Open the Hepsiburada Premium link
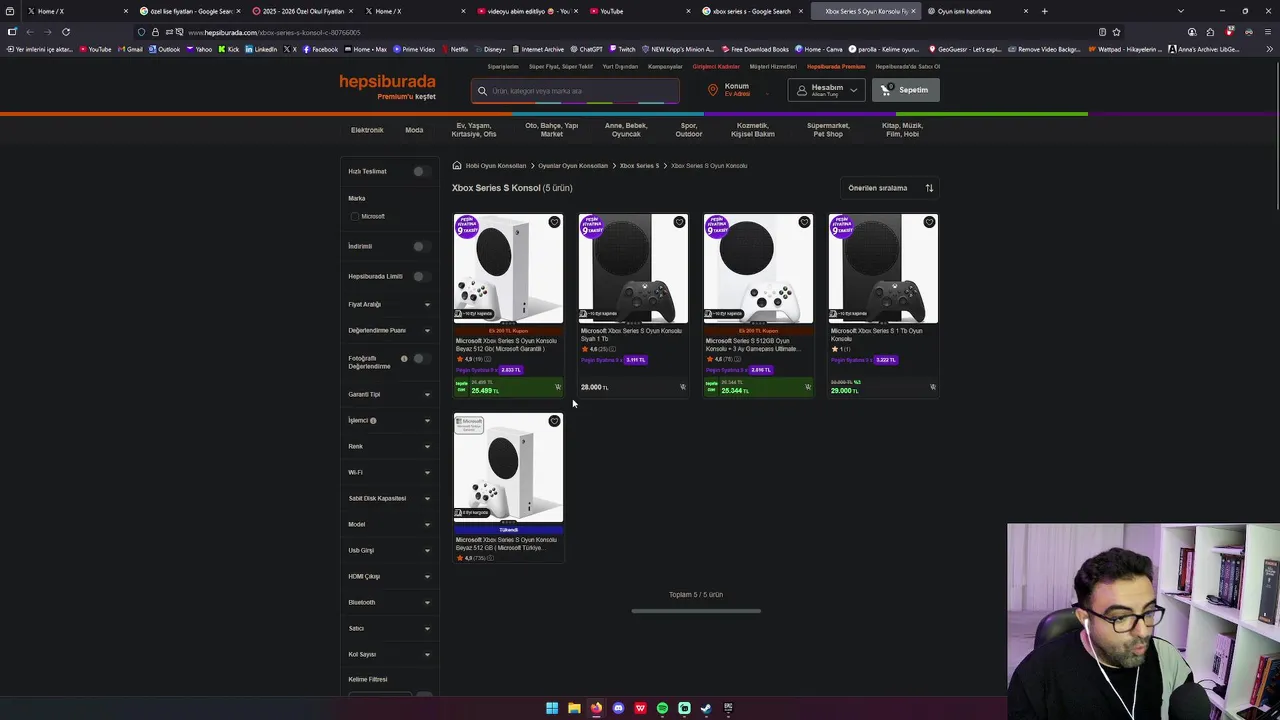 pos(836,67)
